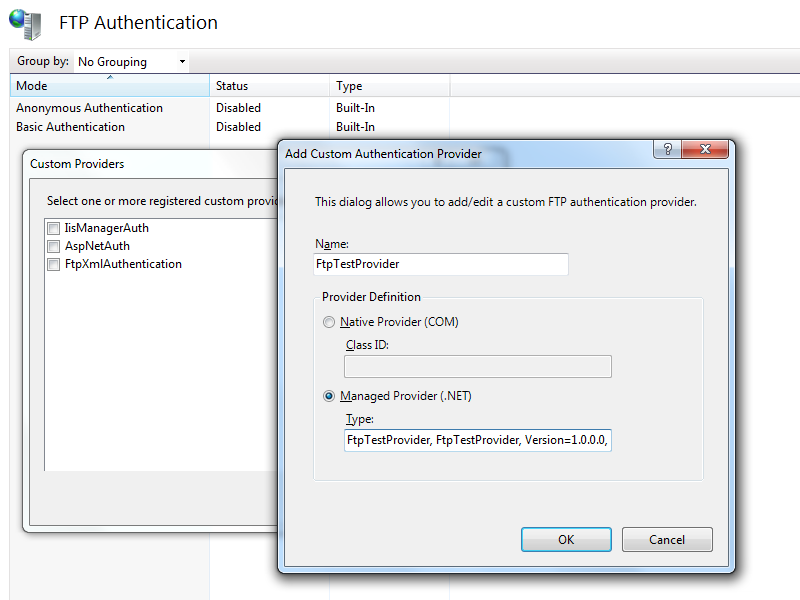The height and width of the screenshot is (600, 800).
Task: Click the help question mark button
Action: click(x=667, y=149)
